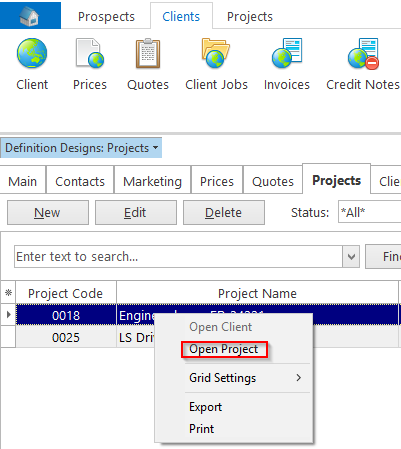Click the Enter text to search field
Viewport: 401px width, 449px height.
point(178,257)
